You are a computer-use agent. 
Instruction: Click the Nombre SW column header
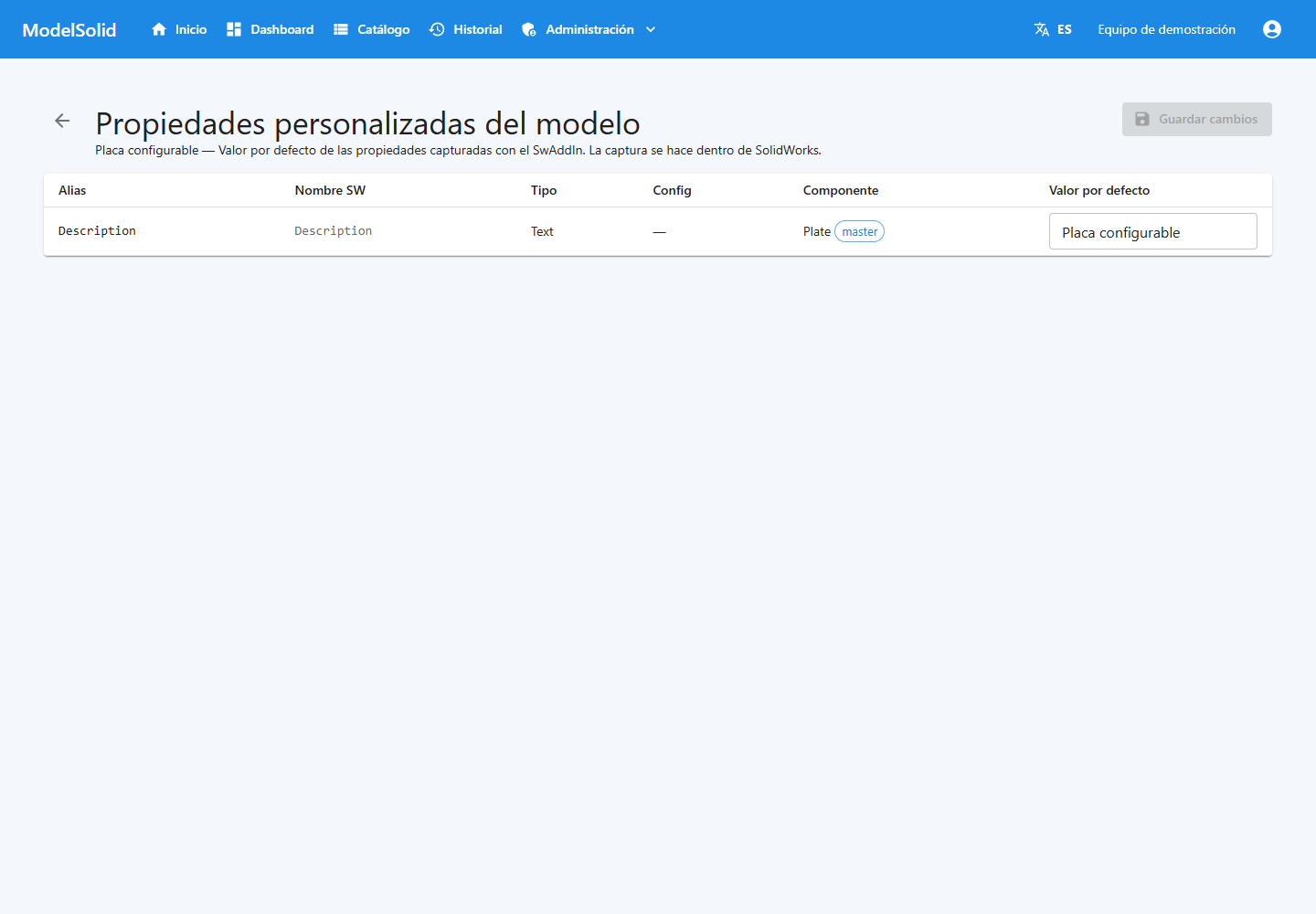(x=330, y=190)
